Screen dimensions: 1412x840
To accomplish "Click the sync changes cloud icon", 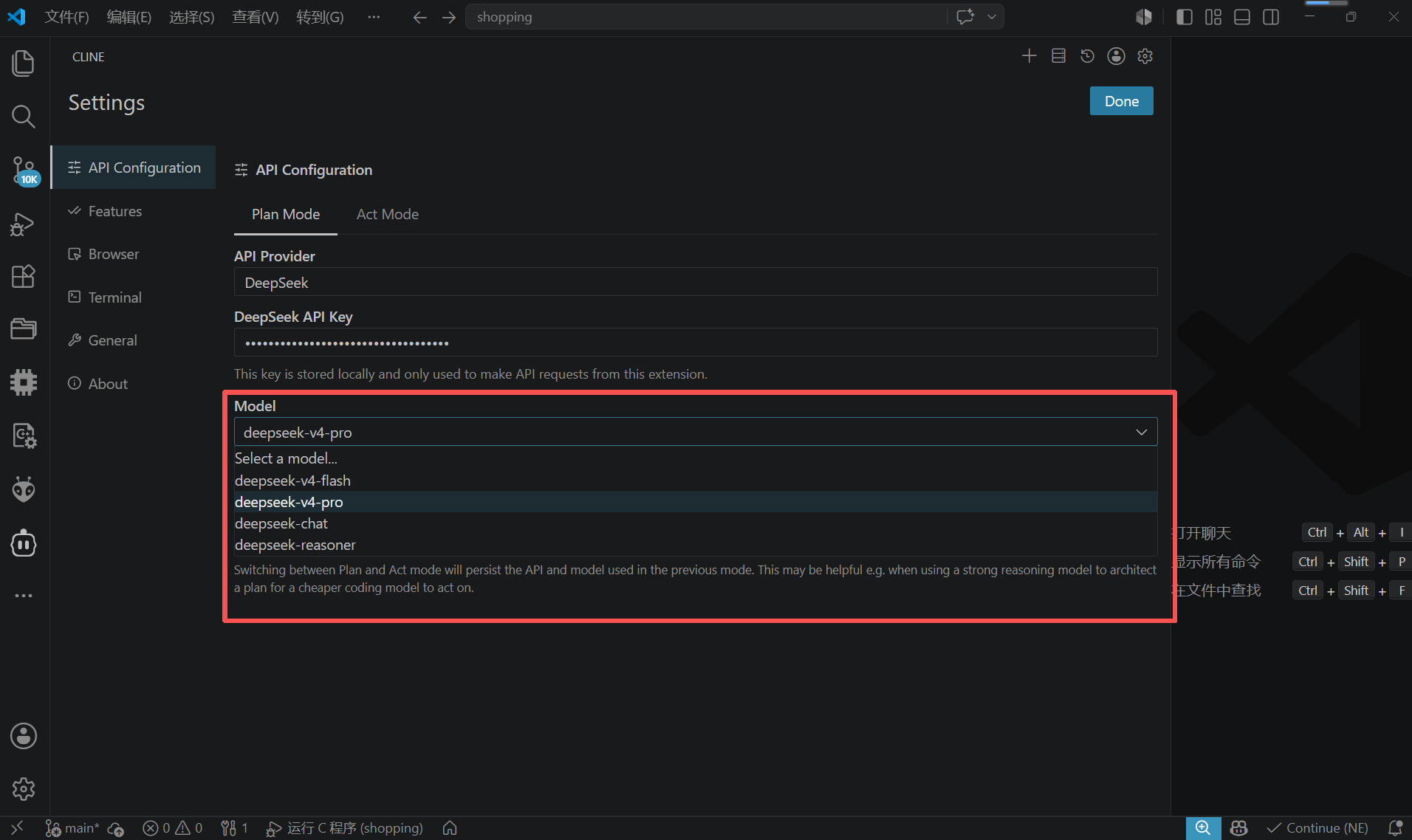I will (x=116, y=828).
